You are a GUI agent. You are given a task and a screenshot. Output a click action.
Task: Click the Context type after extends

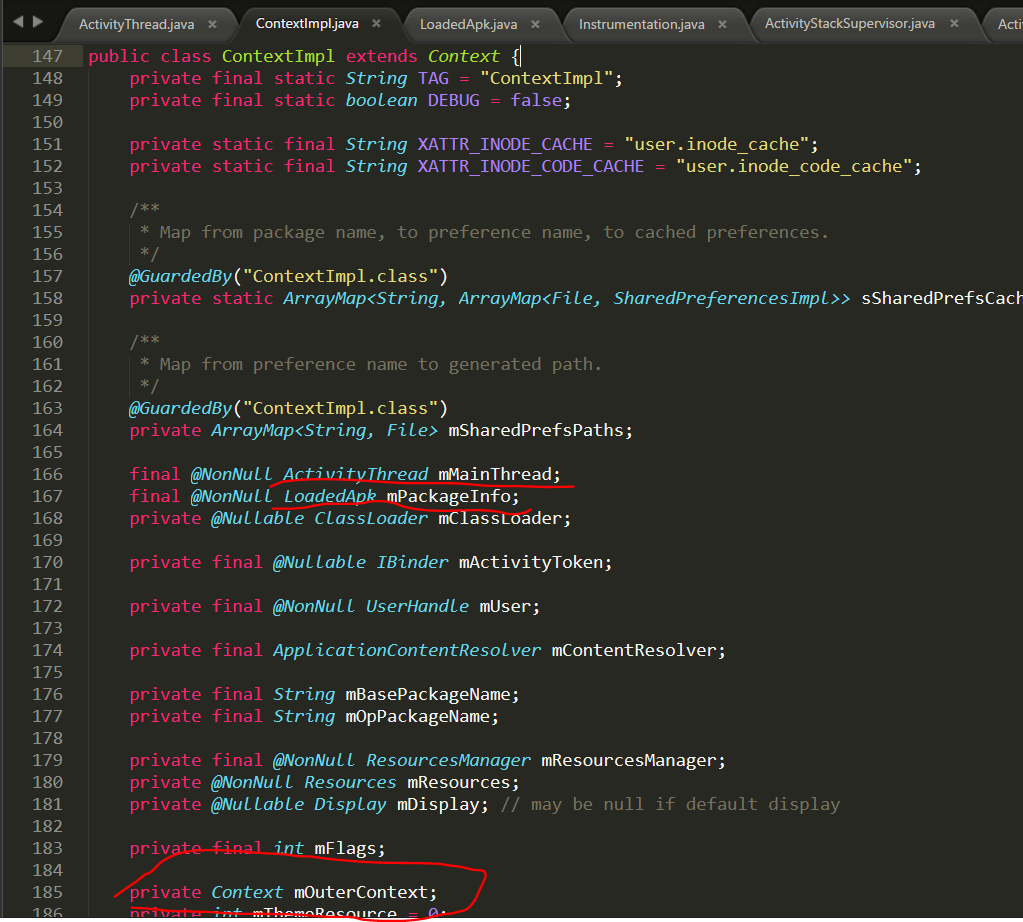pyautogui.click(x=464, y=57)
